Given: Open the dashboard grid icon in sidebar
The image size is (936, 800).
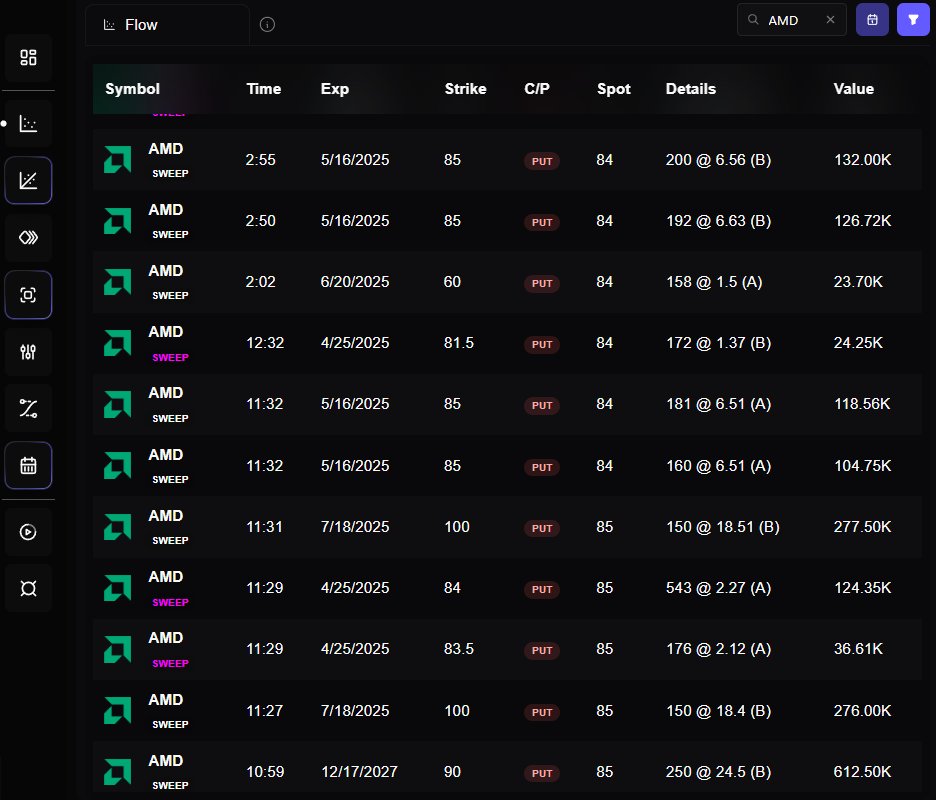Looking at the screenshot, I should (x=28, y=57).
